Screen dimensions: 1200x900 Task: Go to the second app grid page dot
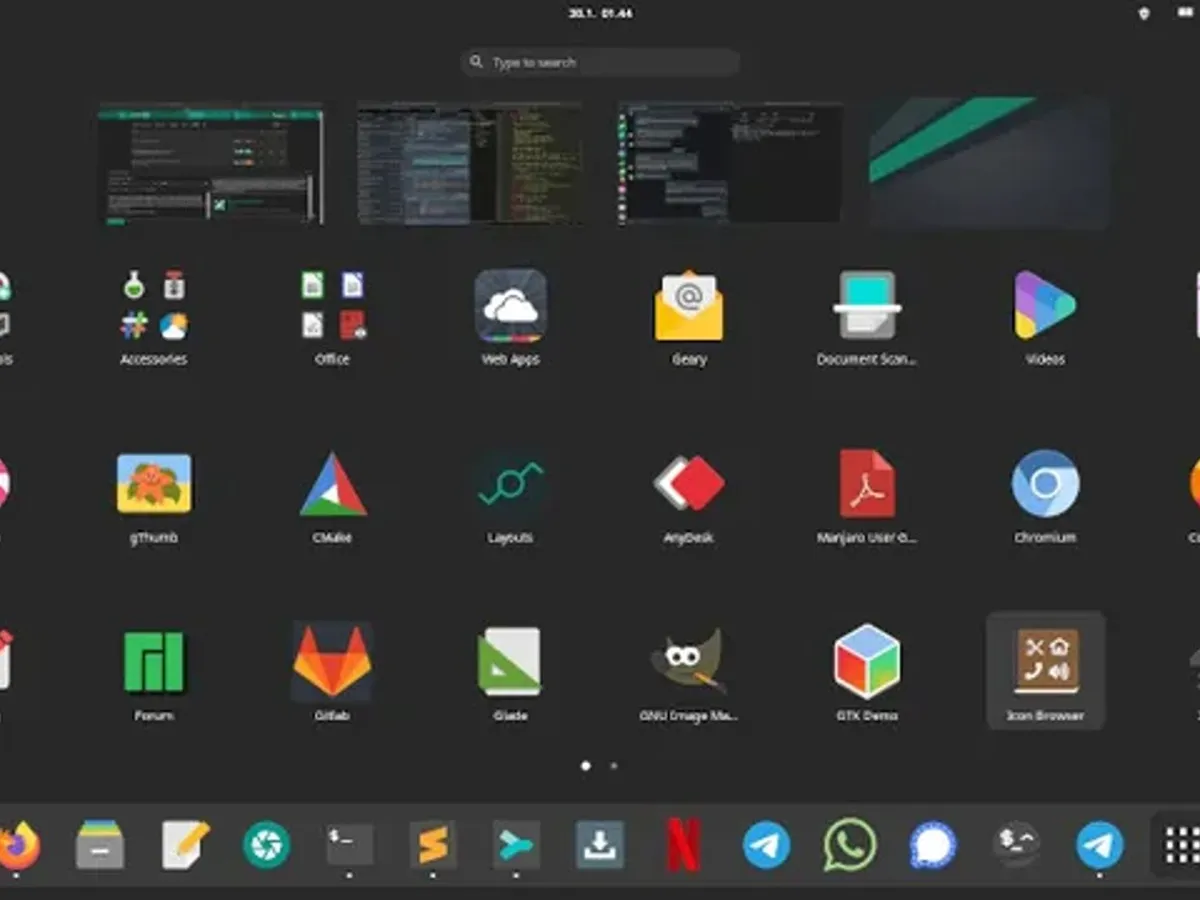coord(613,766)
